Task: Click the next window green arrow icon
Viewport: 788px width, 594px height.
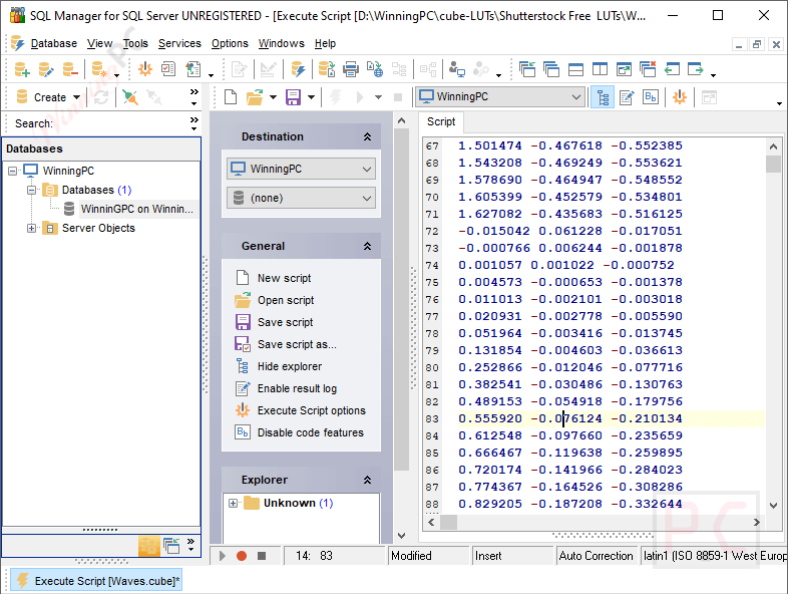Action: [x=696, y=69]
